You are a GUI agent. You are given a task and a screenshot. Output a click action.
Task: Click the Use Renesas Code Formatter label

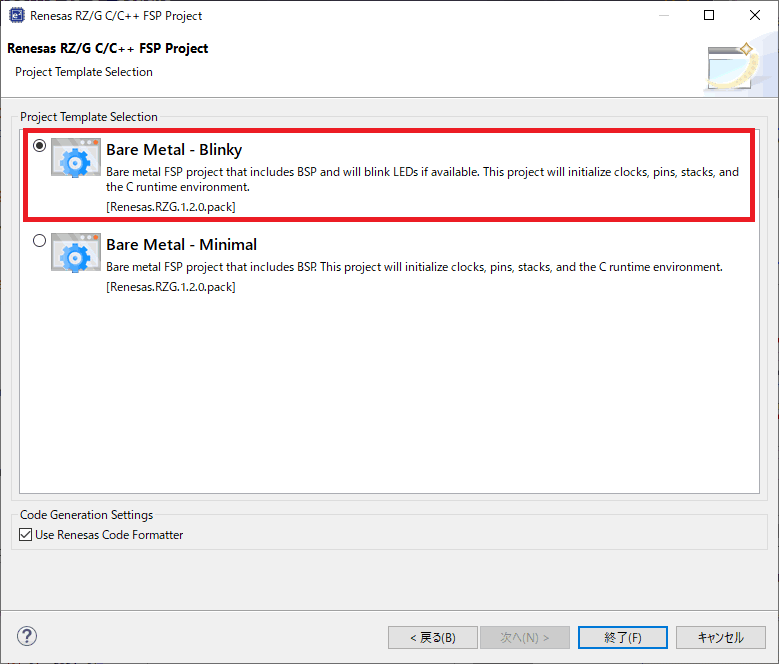(x=109, y=535)
